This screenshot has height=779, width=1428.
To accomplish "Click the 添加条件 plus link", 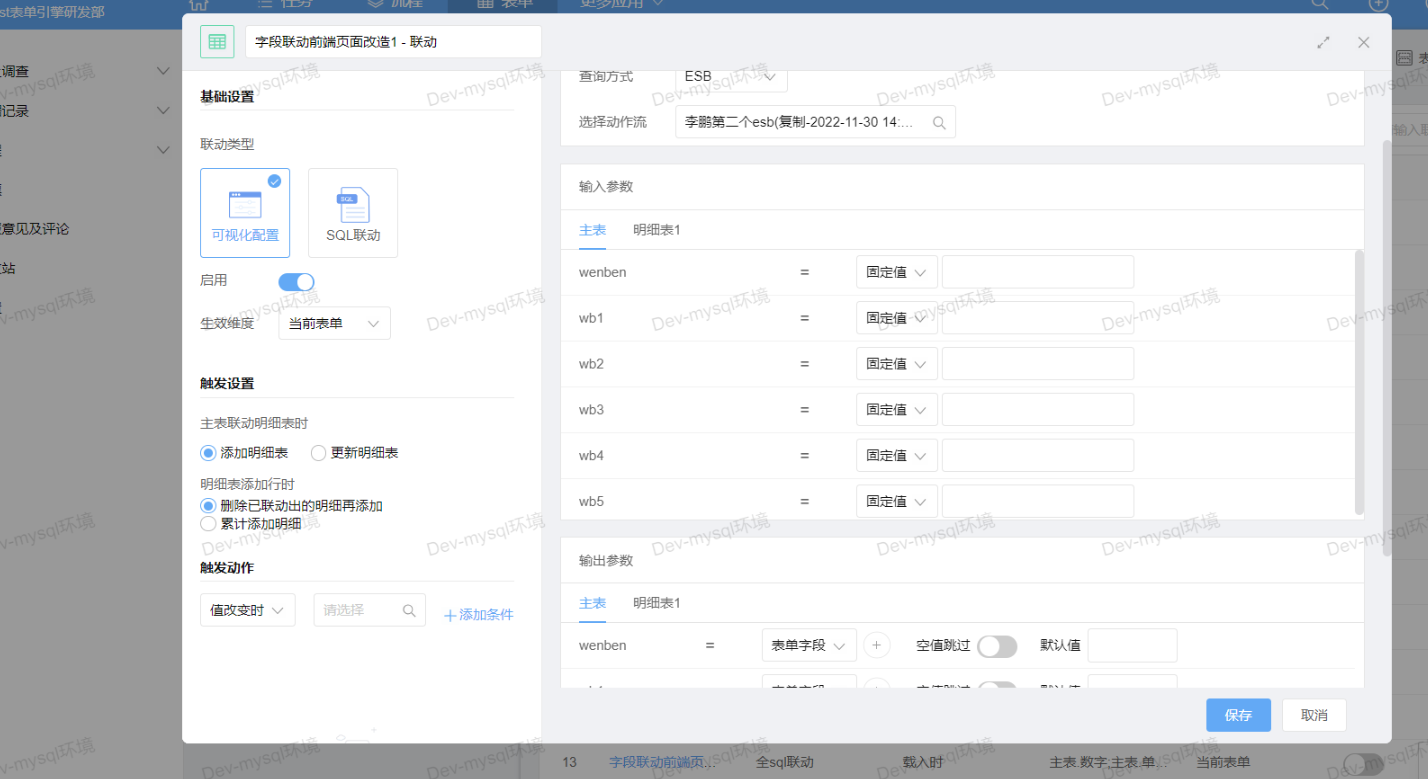I will tap(479, 615).
